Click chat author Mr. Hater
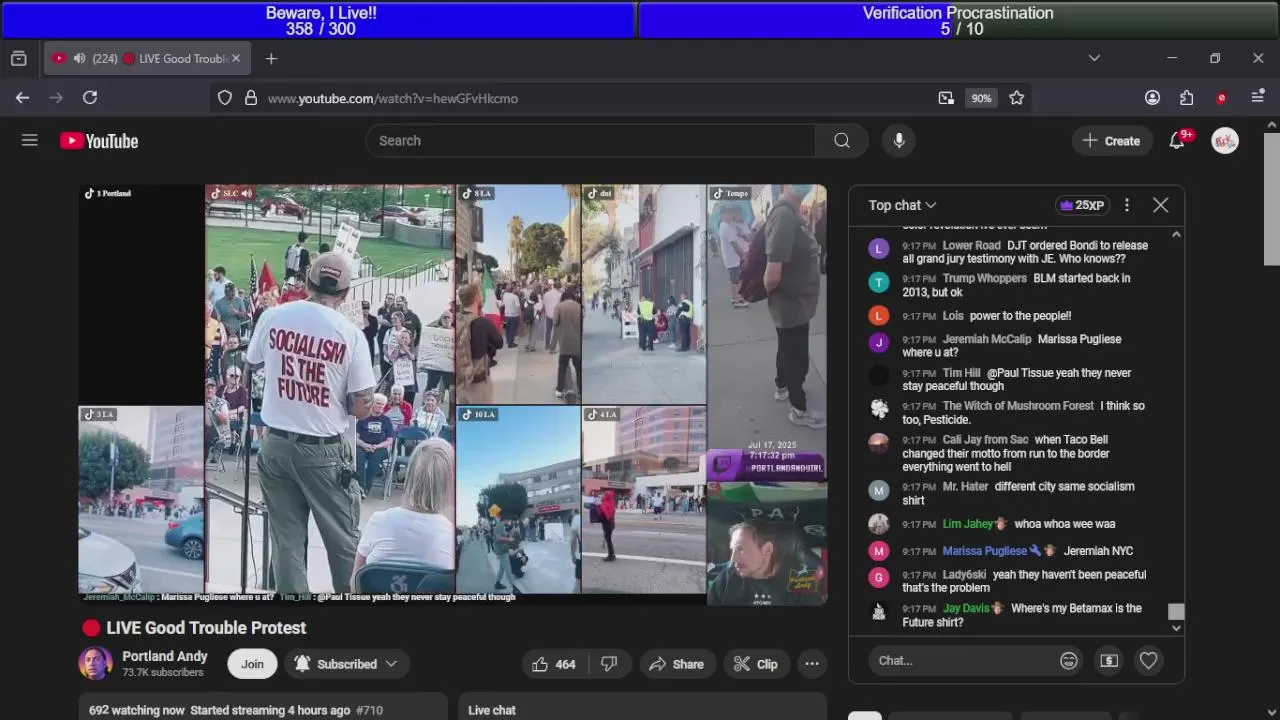Image resolution: width=1280 pixels, height=720 pixels. click(x=965, y=487)
